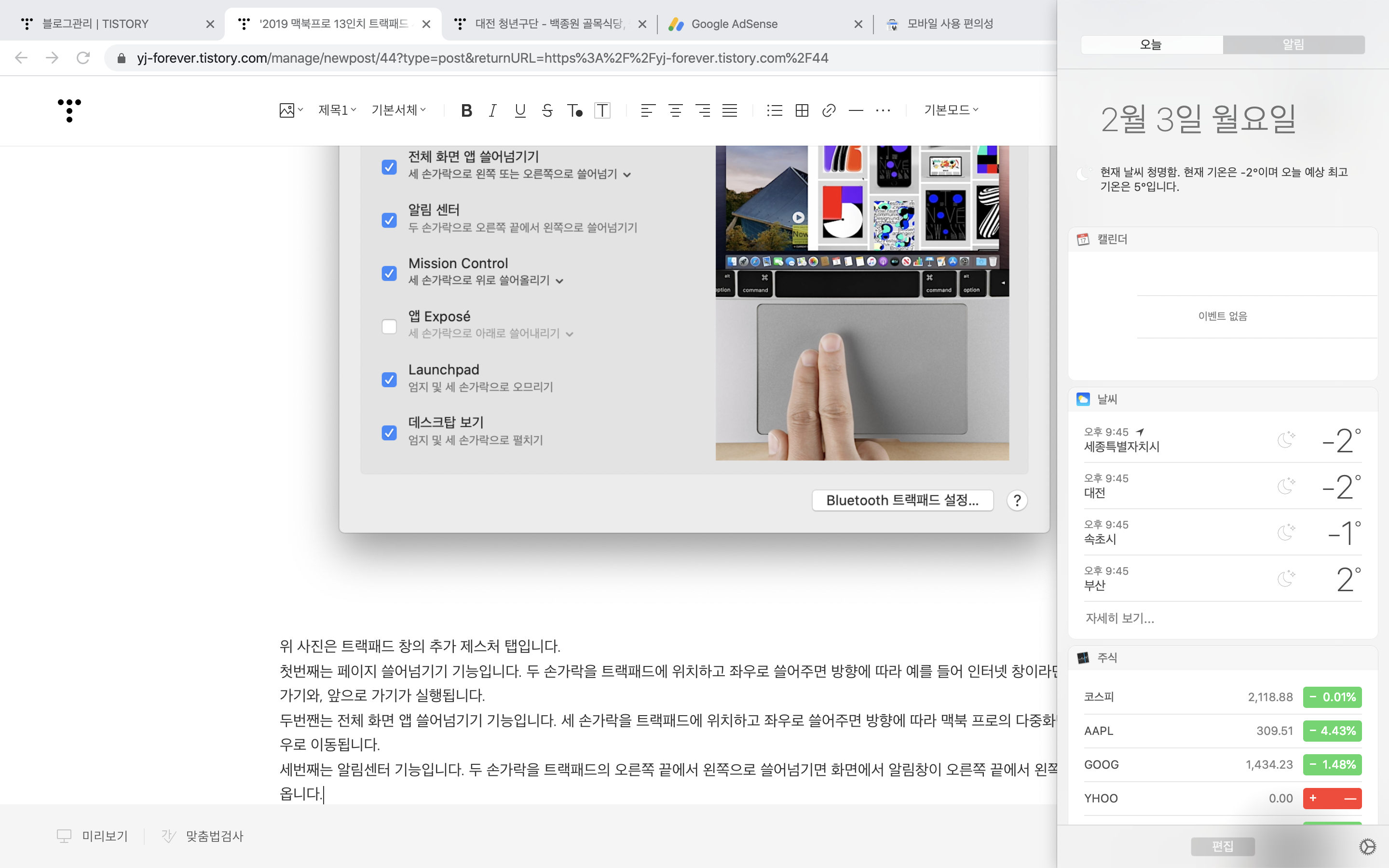Click the browser address bar URL
1389x868 pixels.
pos(482,58)
